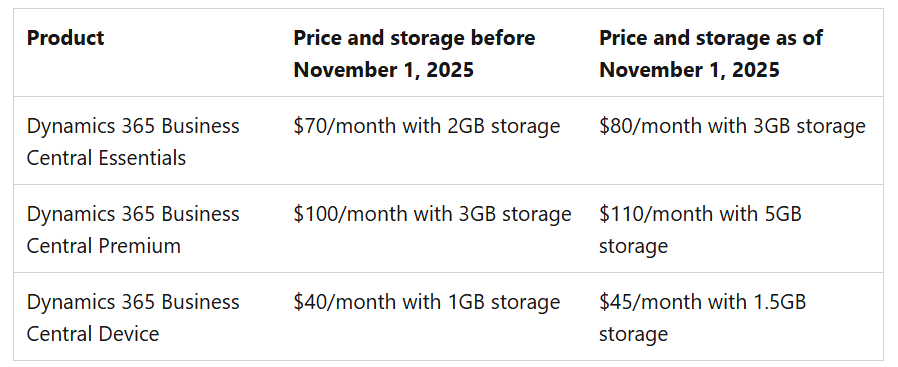Select the Dynamics 365 Business Central Premium cell
This screenshot has width=898, height=367.
133,230
